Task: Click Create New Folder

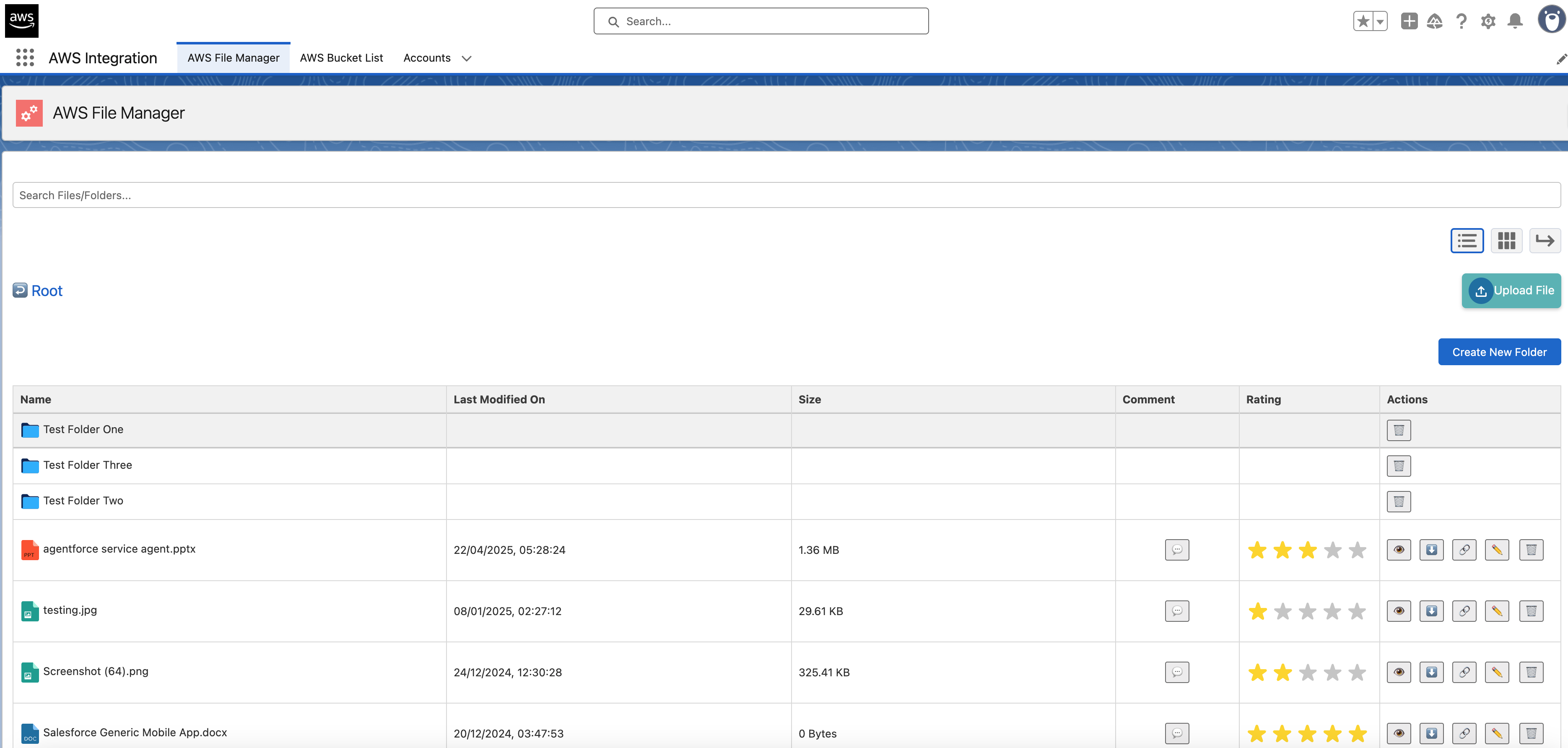Action: (x=1499, y=352)
